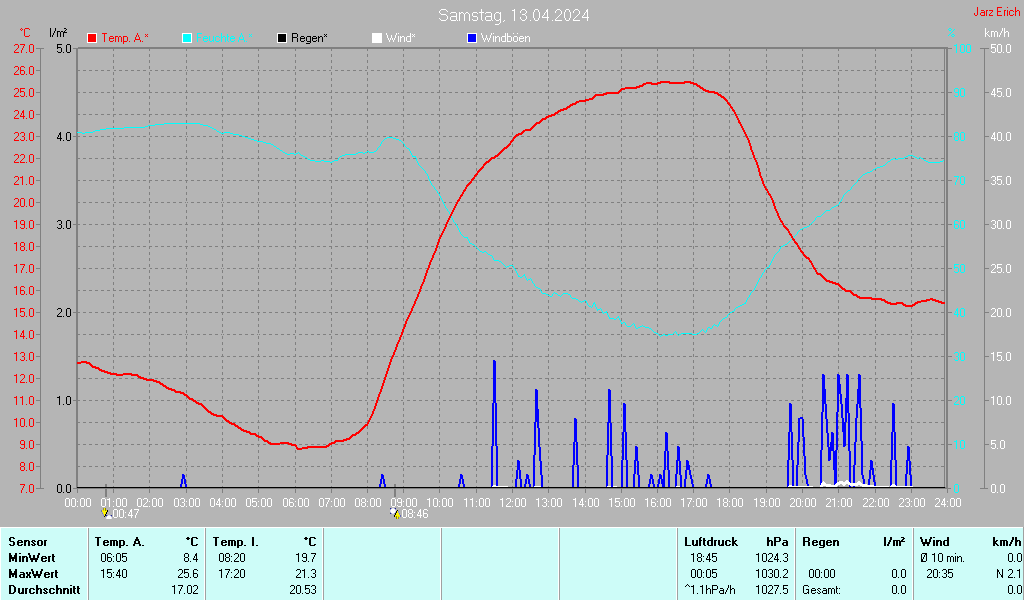
Task: Click the Luftdruck header in table
Action: (x=710, y=542)
